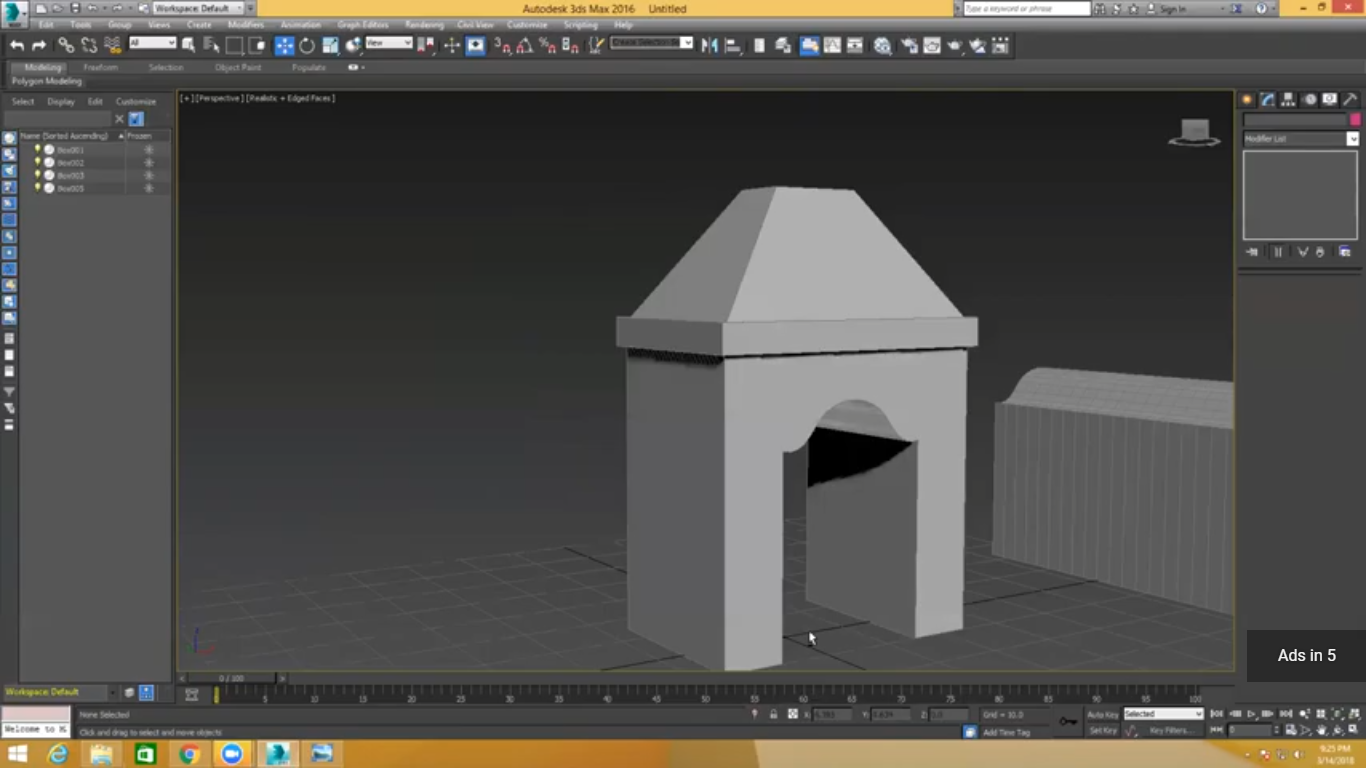Click the pink object color swatch
1366x768 pixels.
1355,119
